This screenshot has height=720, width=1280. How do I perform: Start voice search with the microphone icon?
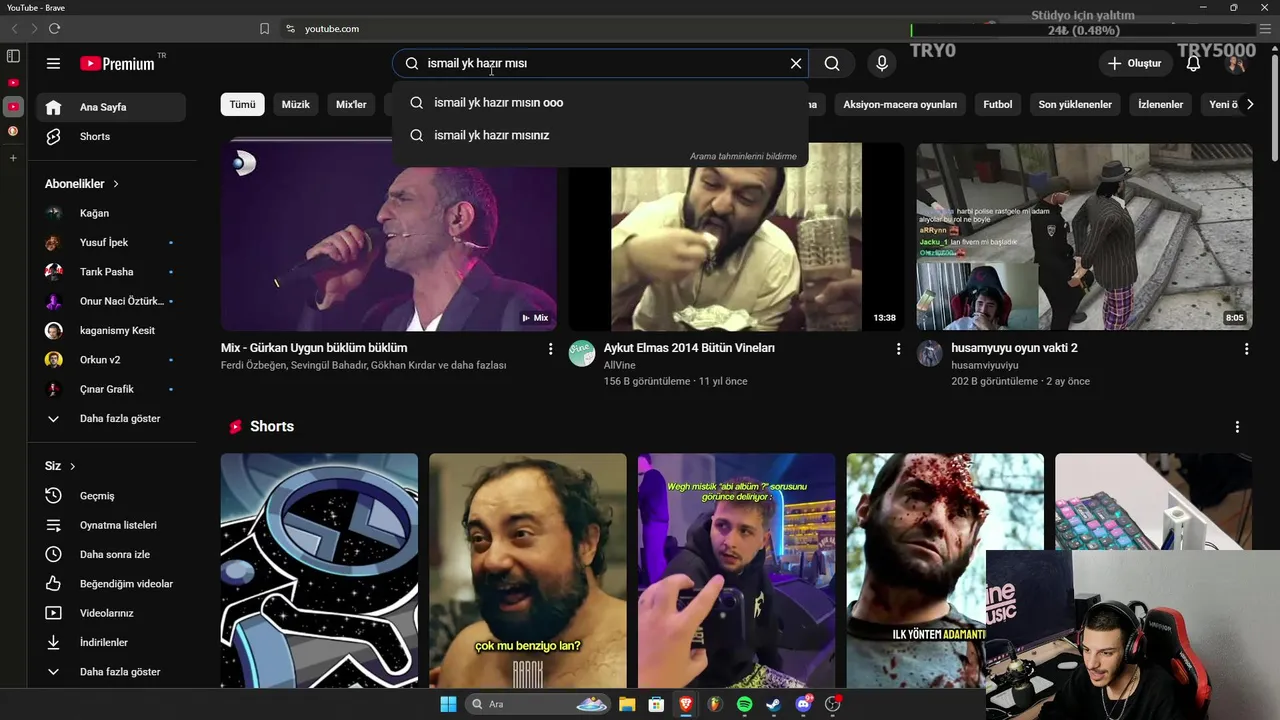click(881, 63)
